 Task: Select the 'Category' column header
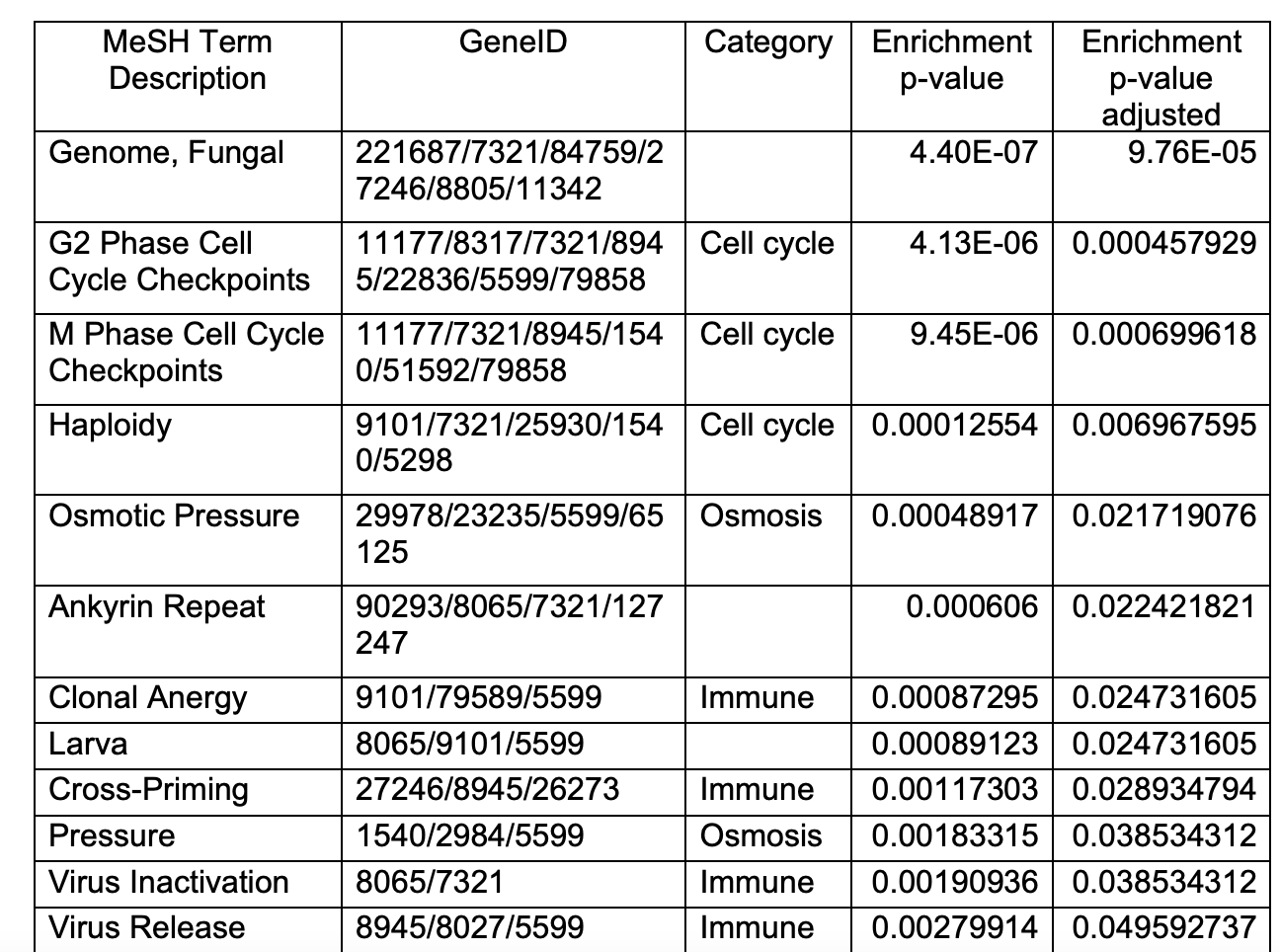[768, 42]
